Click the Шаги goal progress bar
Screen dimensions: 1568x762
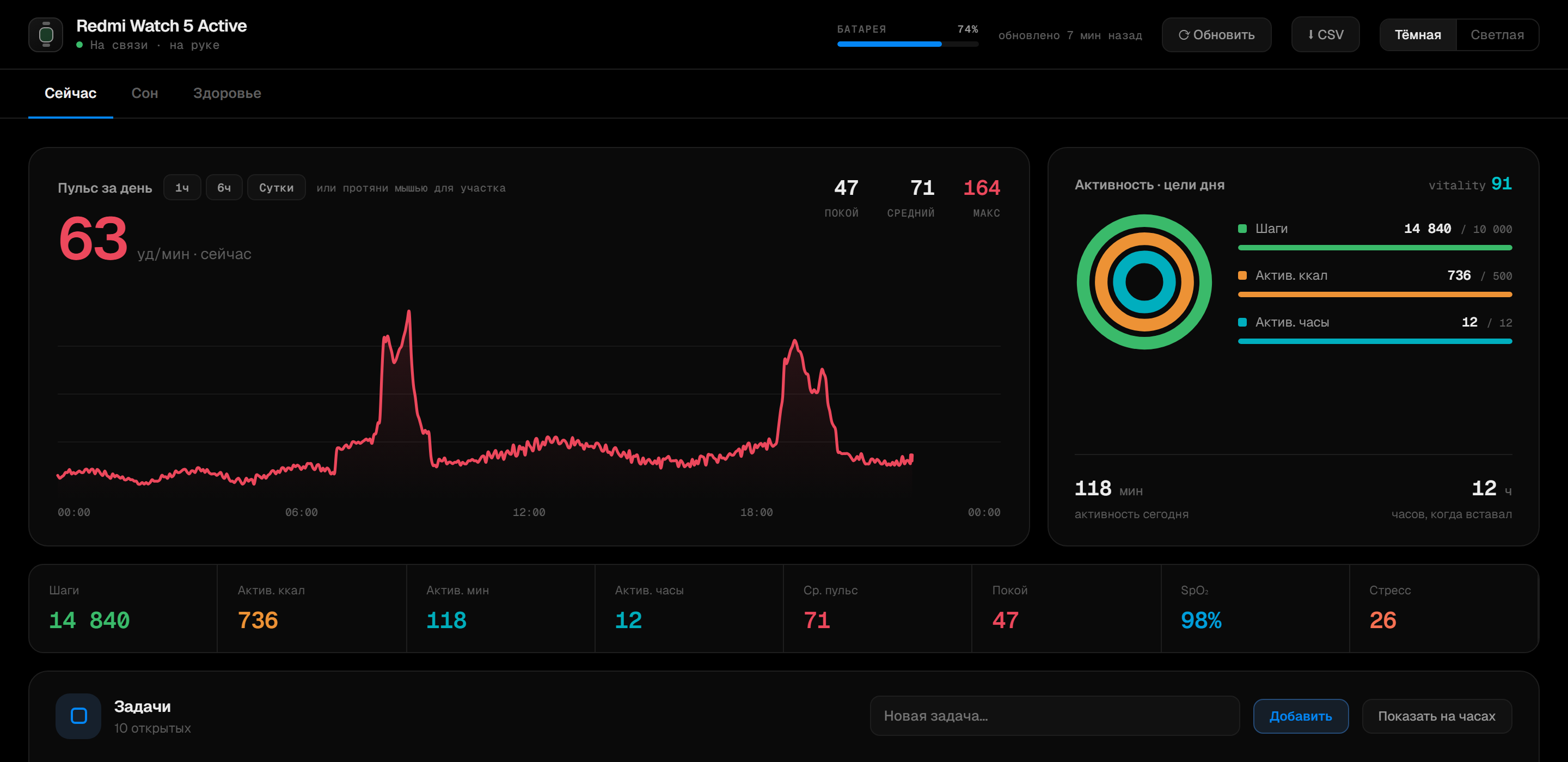(x=1375, y=248)
